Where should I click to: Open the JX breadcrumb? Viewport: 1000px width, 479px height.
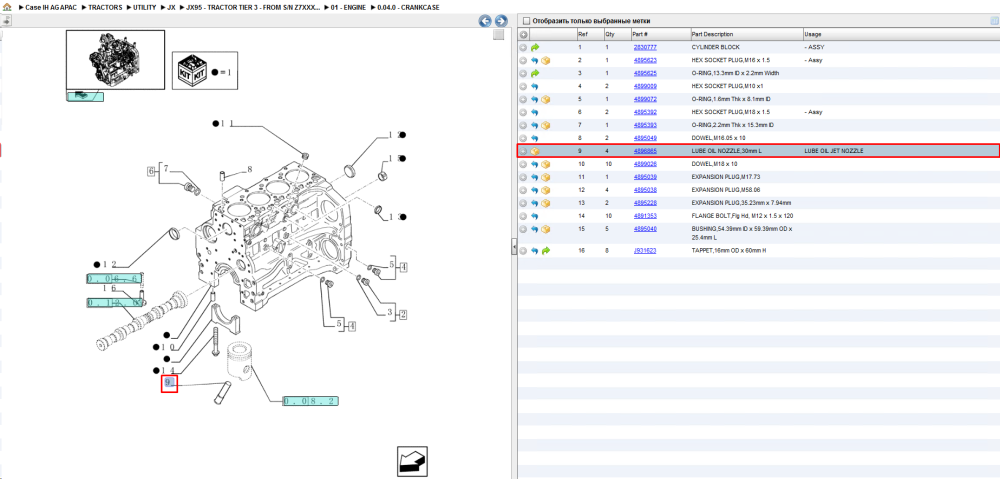[172, 7]
